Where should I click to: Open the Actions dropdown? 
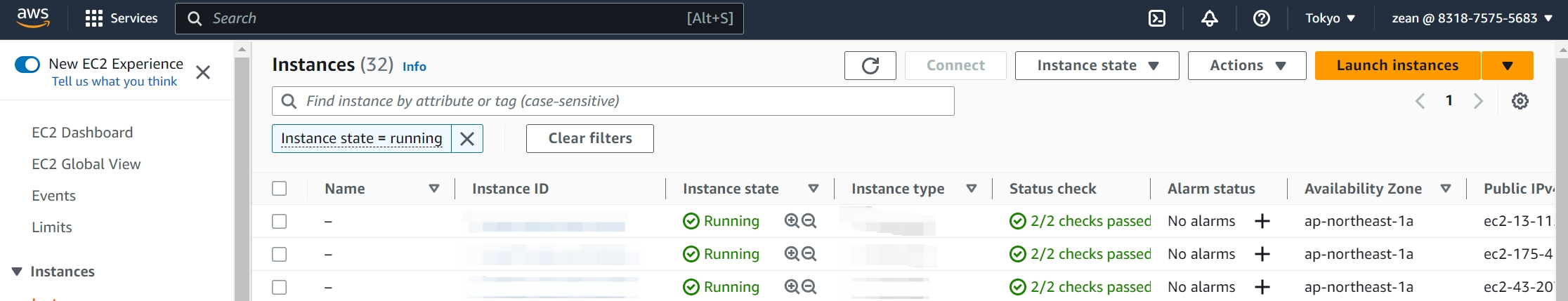(1247, 65)
